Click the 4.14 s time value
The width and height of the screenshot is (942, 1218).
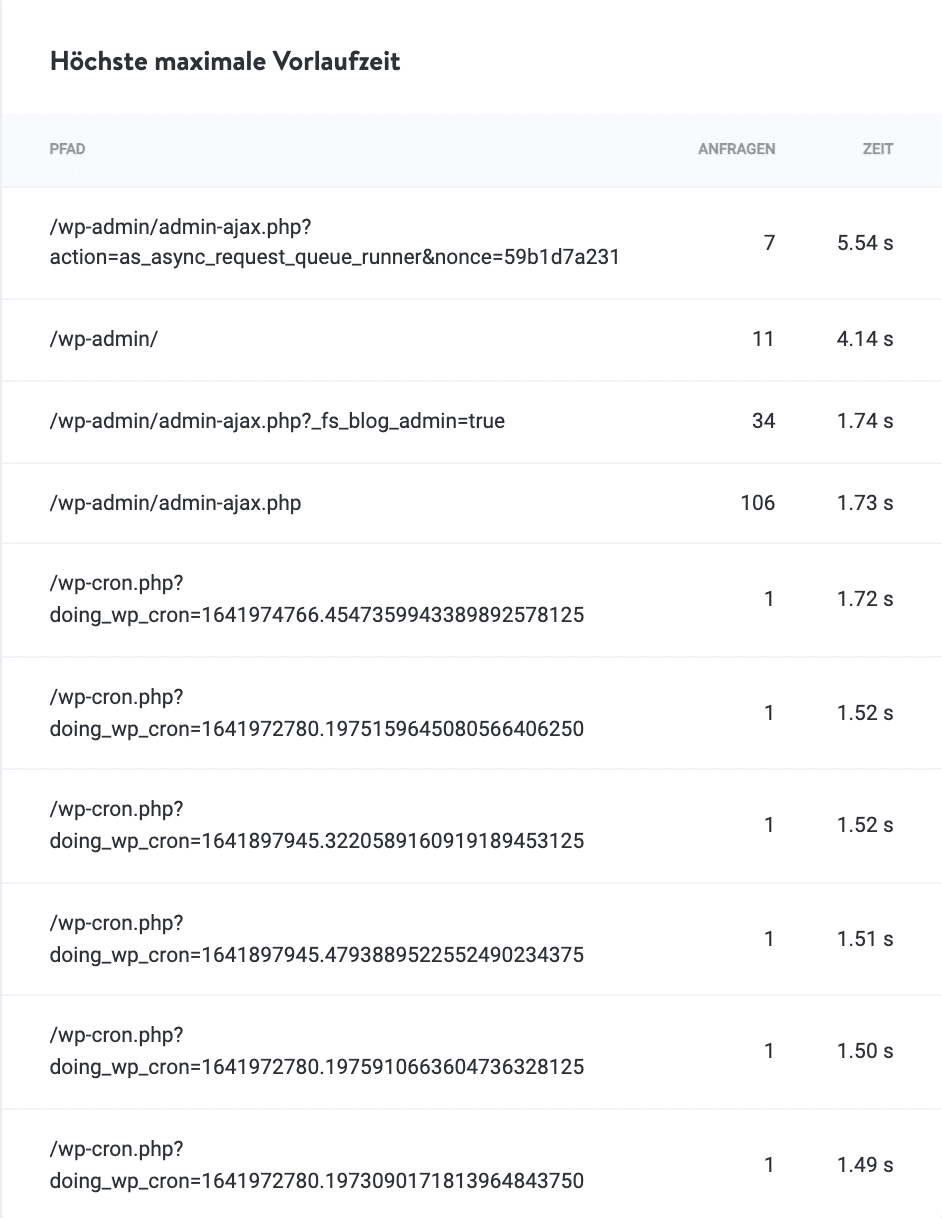865,339
